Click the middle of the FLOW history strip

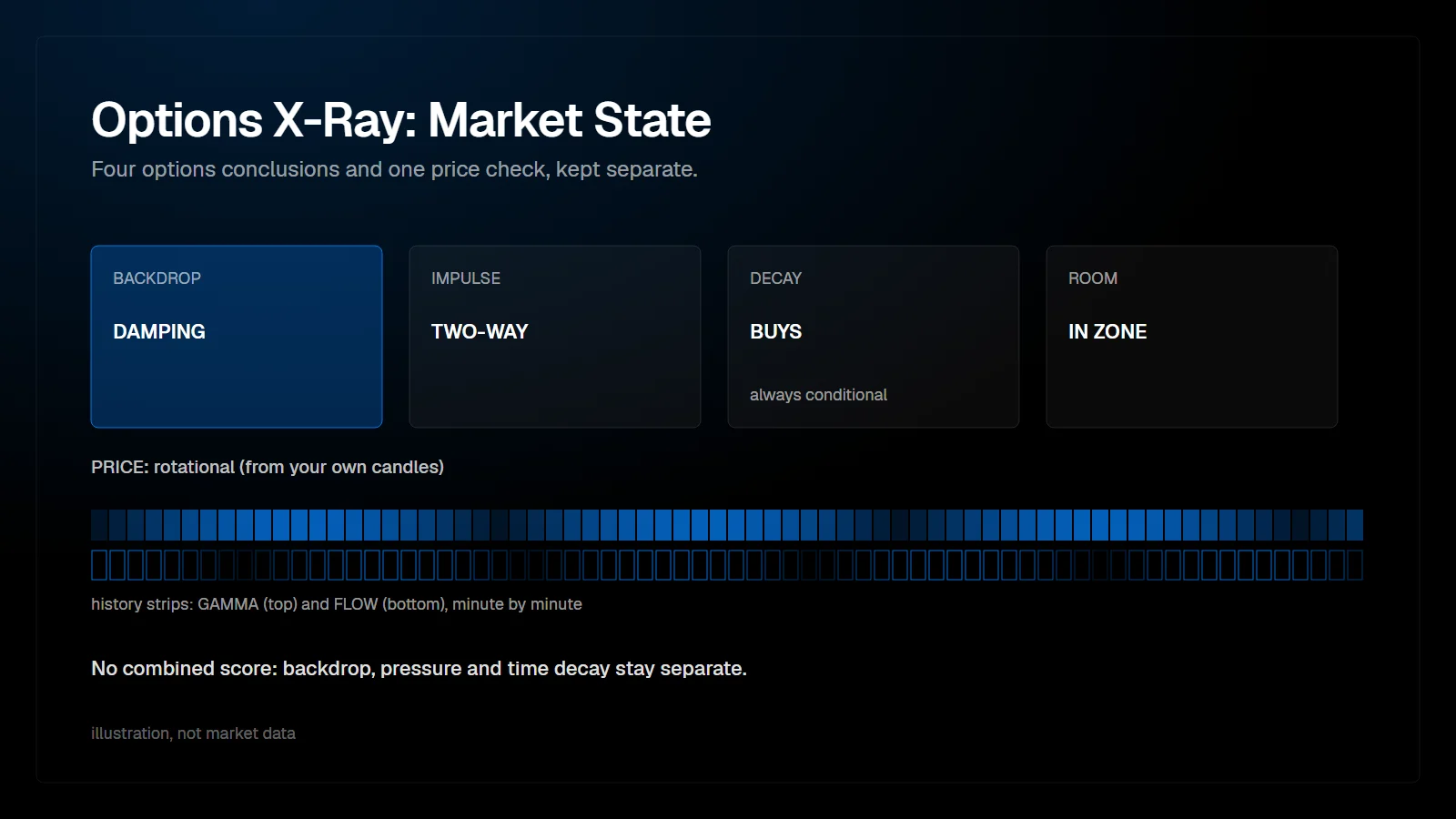coord(727,565)
